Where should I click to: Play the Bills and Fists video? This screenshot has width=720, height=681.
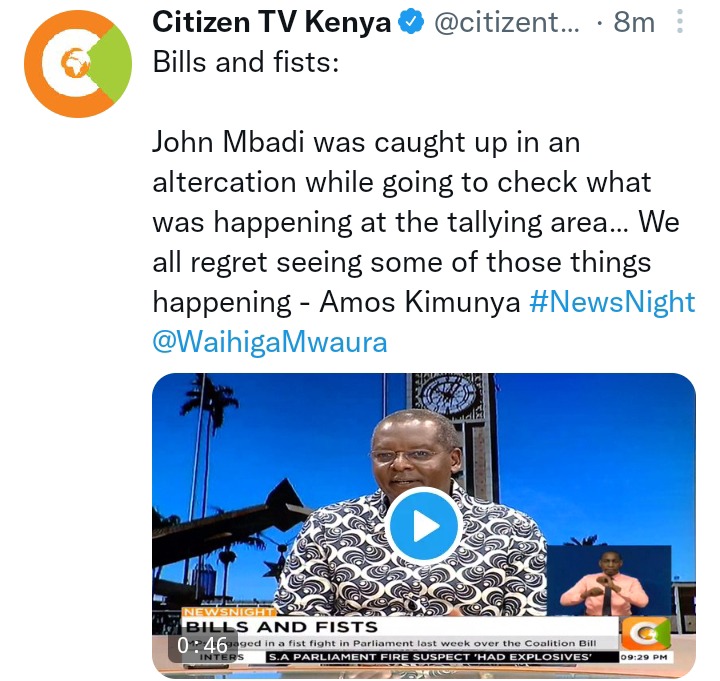pyautogui.click(x=424, y=526)
